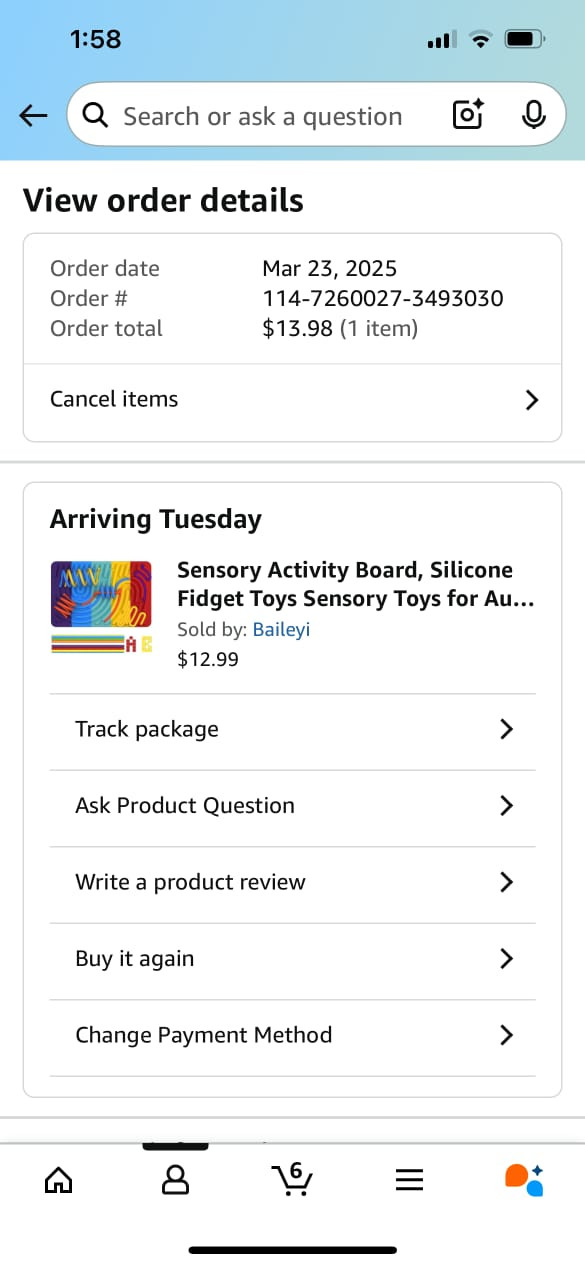Expand Track package chevron
Viewport: 585px width, 1266px height.
tap(506, 729)
